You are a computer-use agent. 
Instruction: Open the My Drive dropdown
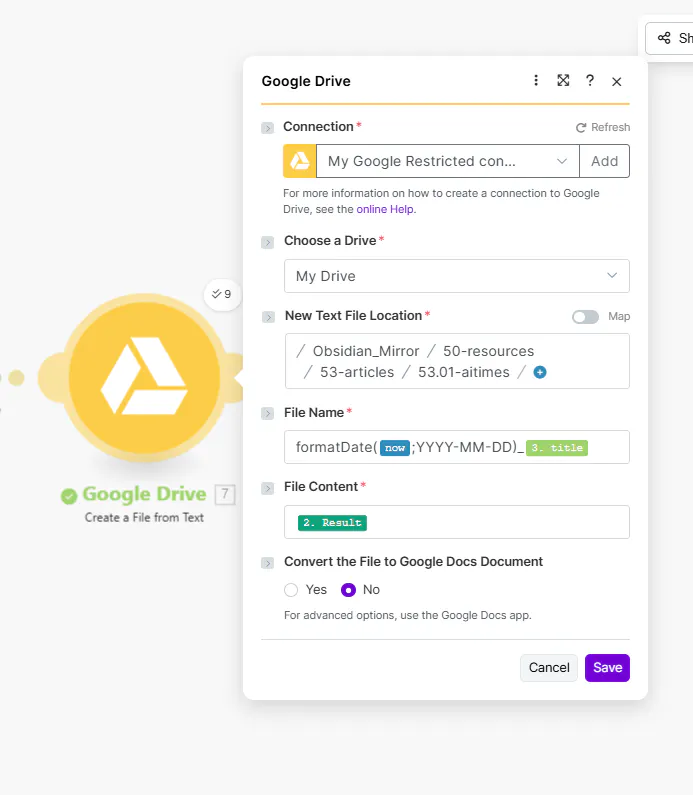[x=457, y=276]
